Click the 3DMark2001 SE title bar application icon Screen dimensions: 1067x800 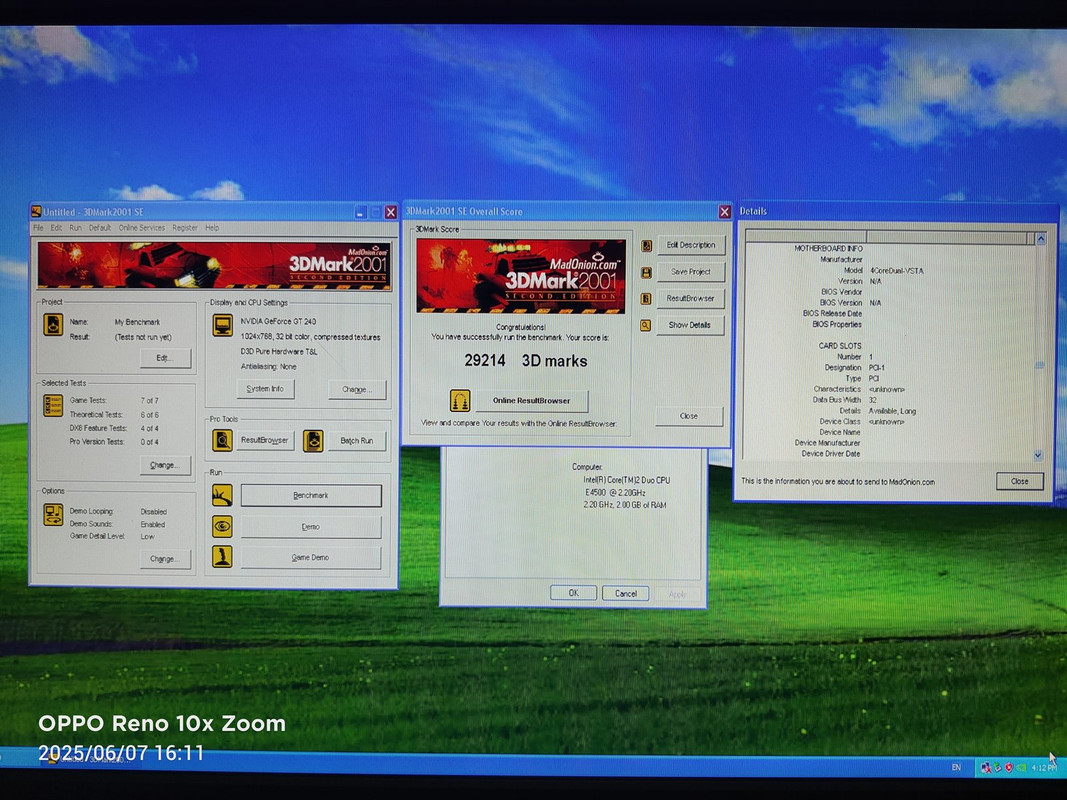(36, 212)
